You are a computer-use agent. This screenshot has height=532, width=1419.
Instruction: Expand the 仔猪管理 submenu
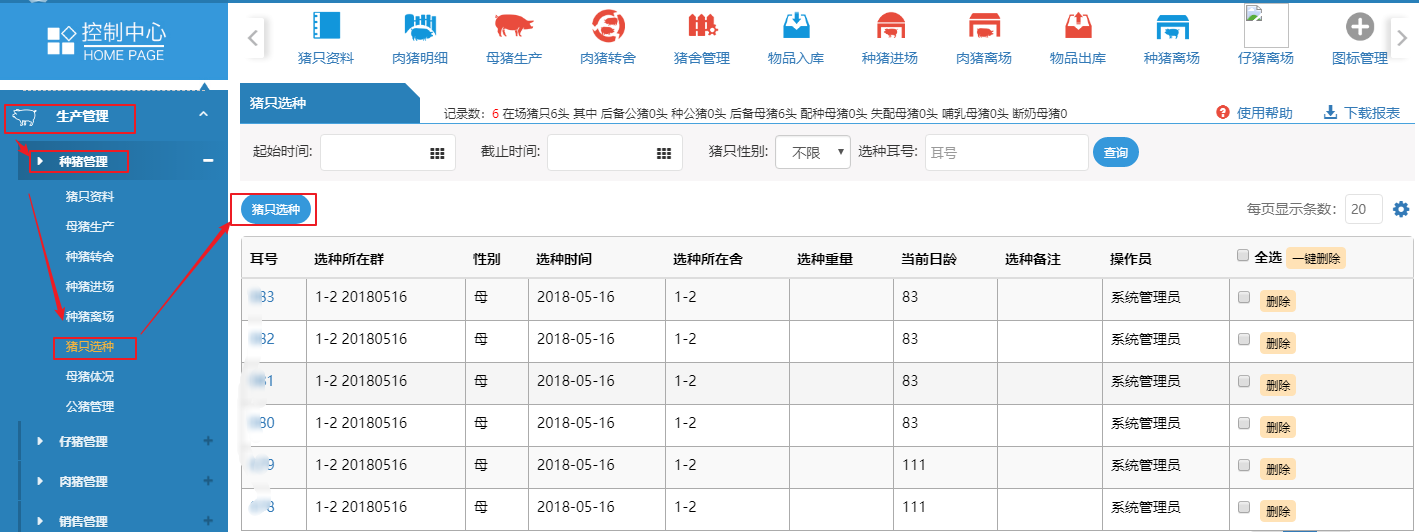coord(208,441)
